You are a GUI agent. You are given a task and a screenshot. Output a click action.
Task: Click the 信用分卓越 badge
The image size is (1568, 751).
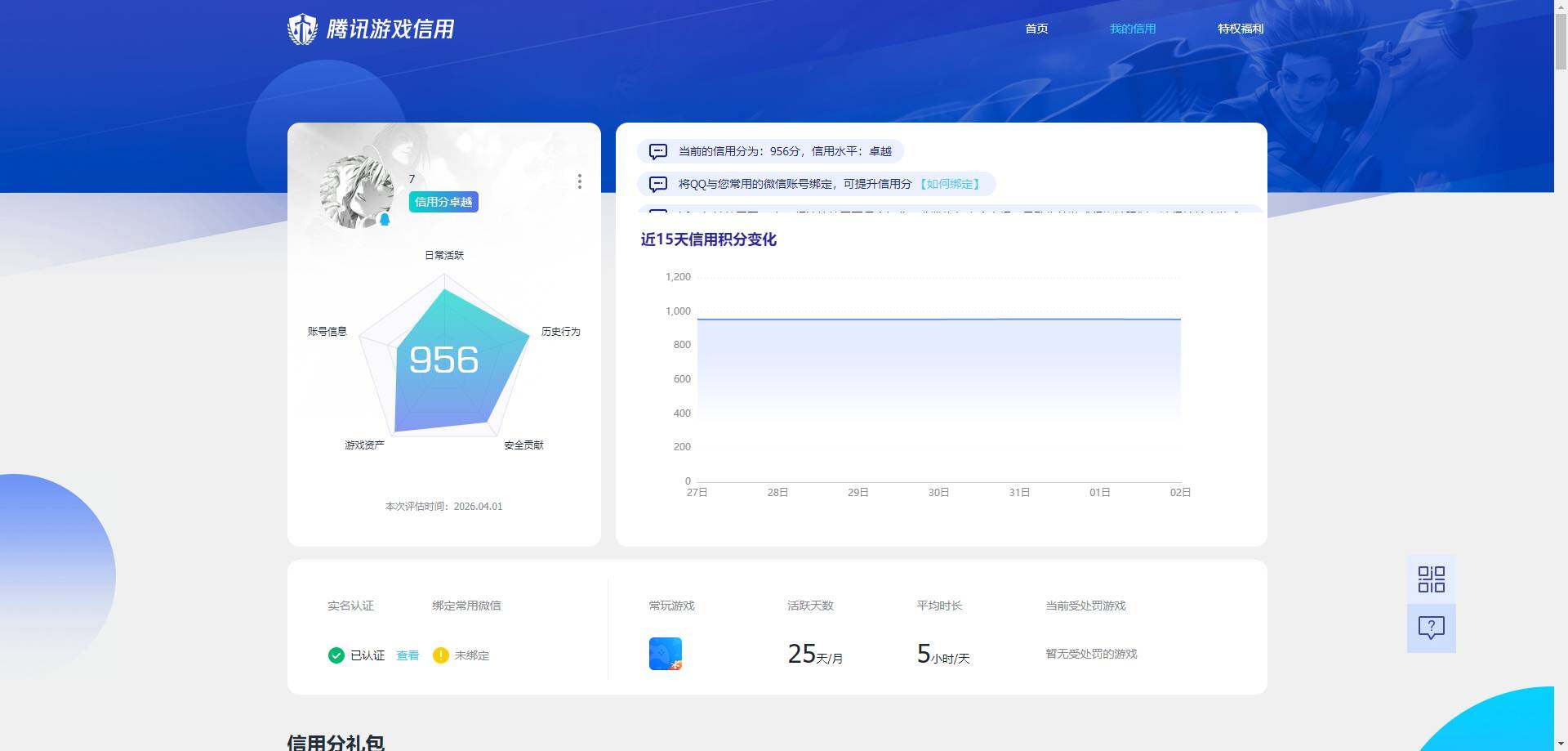(x=443, y=202)
